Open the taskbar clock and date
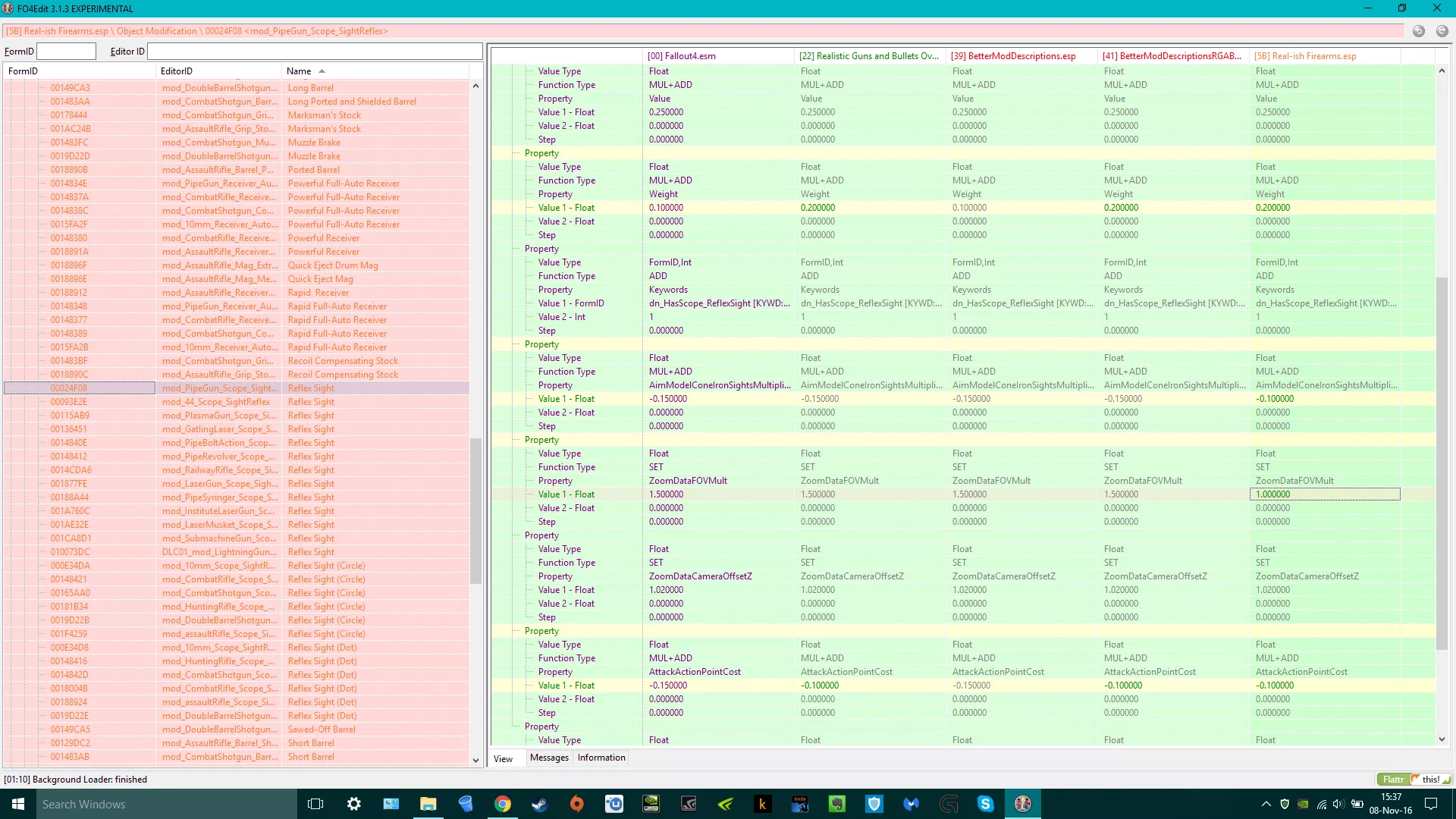The image size is (1456, 819). point(1391,804)
